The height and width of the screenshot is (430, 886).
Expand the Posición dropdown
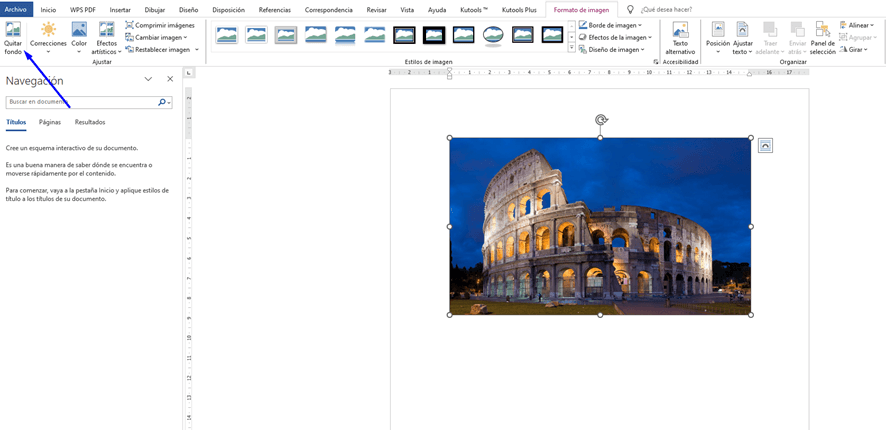(x=717, y=37)
